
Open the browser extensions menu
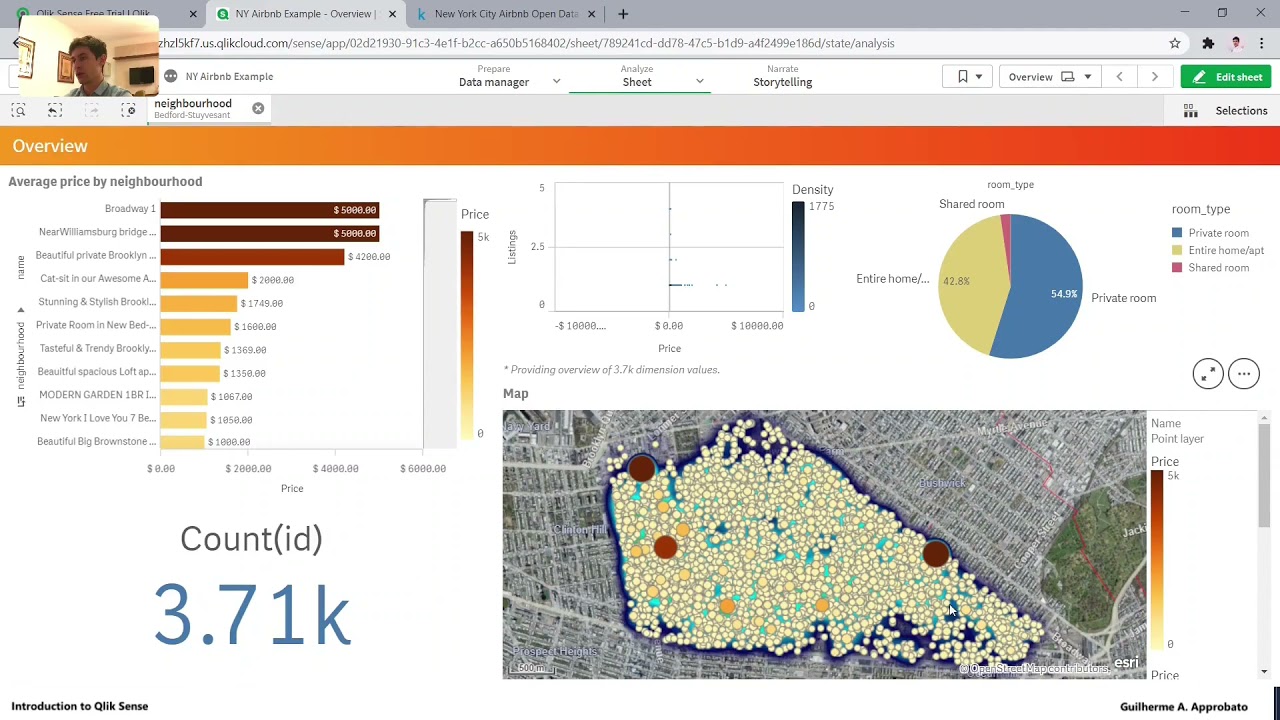point(1208,43)
